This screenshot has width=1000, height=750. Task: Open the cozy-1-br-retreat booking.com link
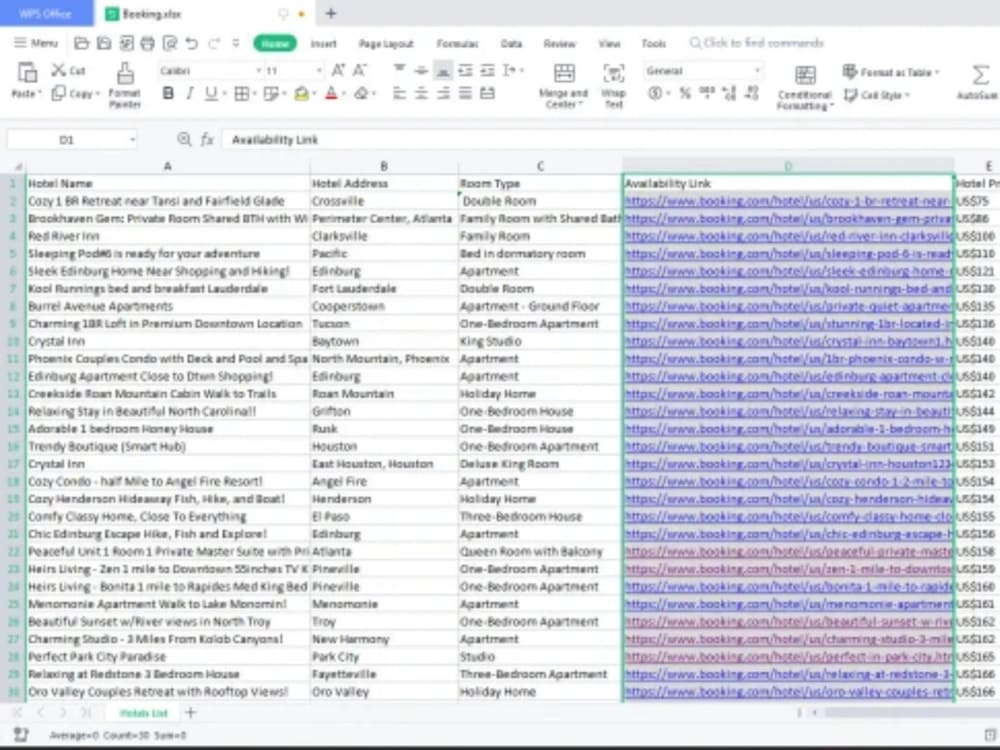pos(788,201)
